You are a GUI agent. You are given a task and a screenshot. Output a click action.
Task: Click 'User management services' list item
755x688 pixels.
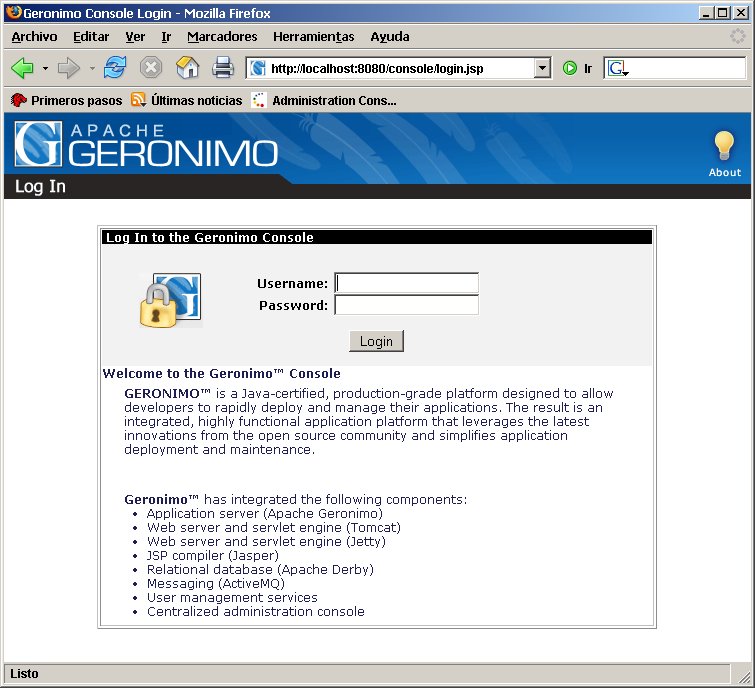pos(232,597)
